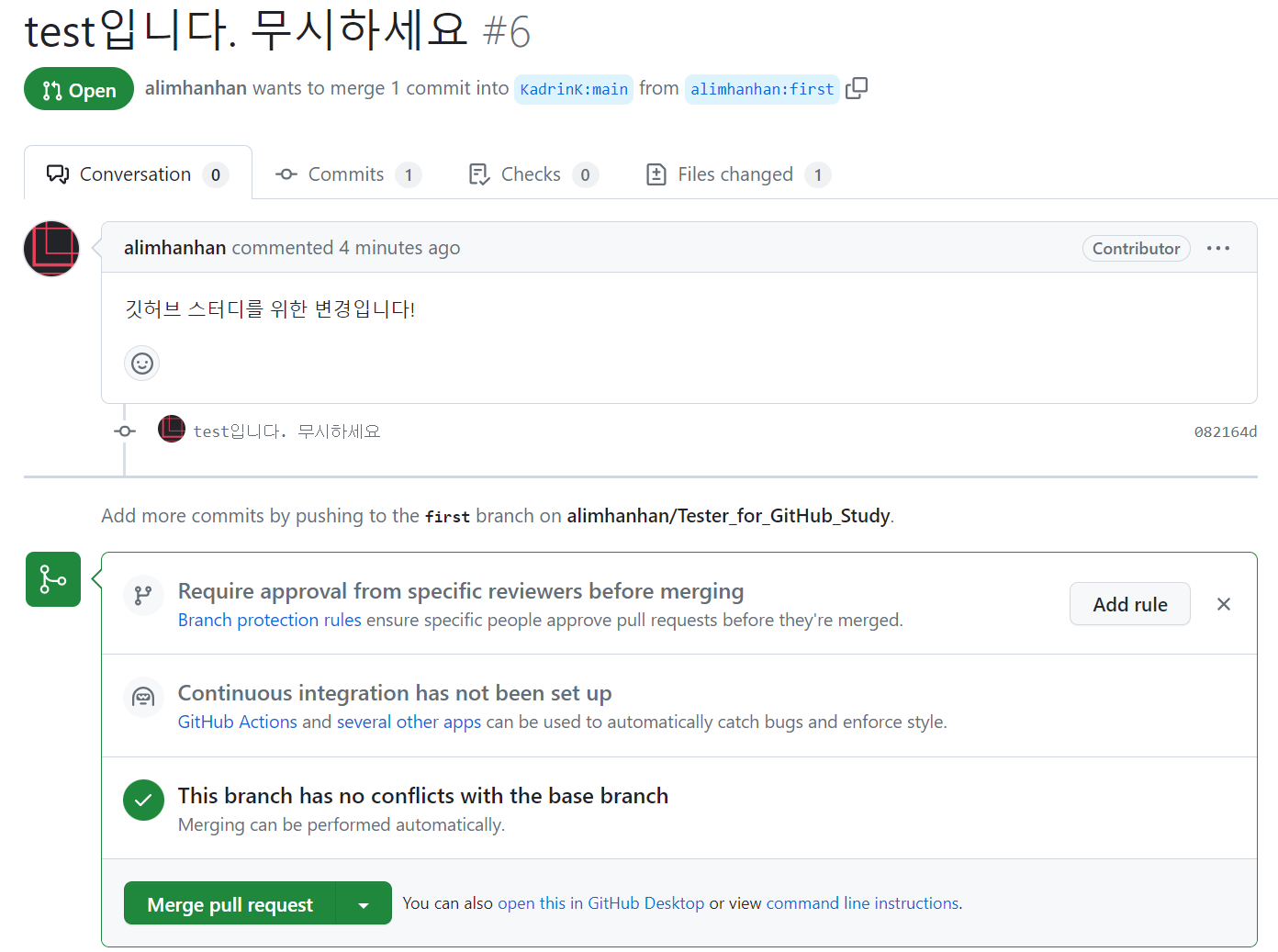Dismiss the branch protection suggestion

1224,604
